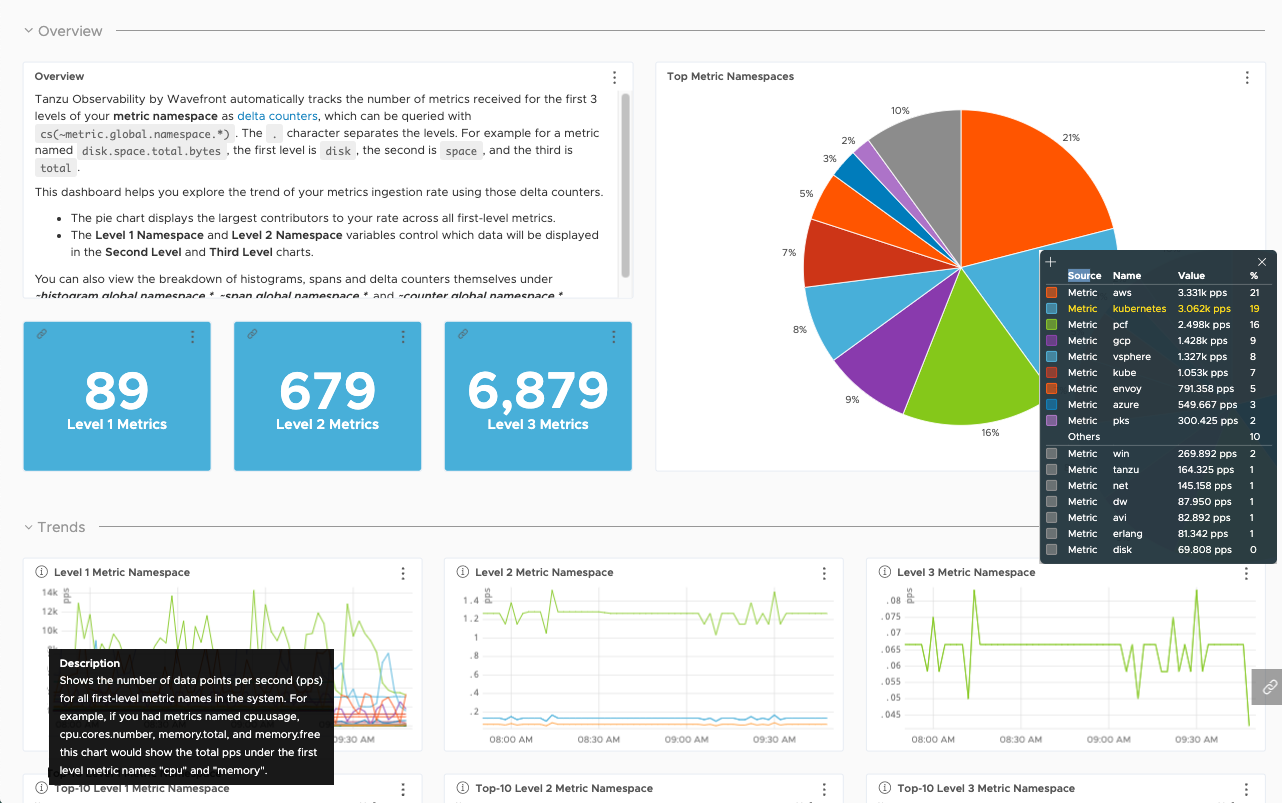Click the gray swatch for win in the legend
Screen dimensions: 1282x803
tap(1051, 454)
